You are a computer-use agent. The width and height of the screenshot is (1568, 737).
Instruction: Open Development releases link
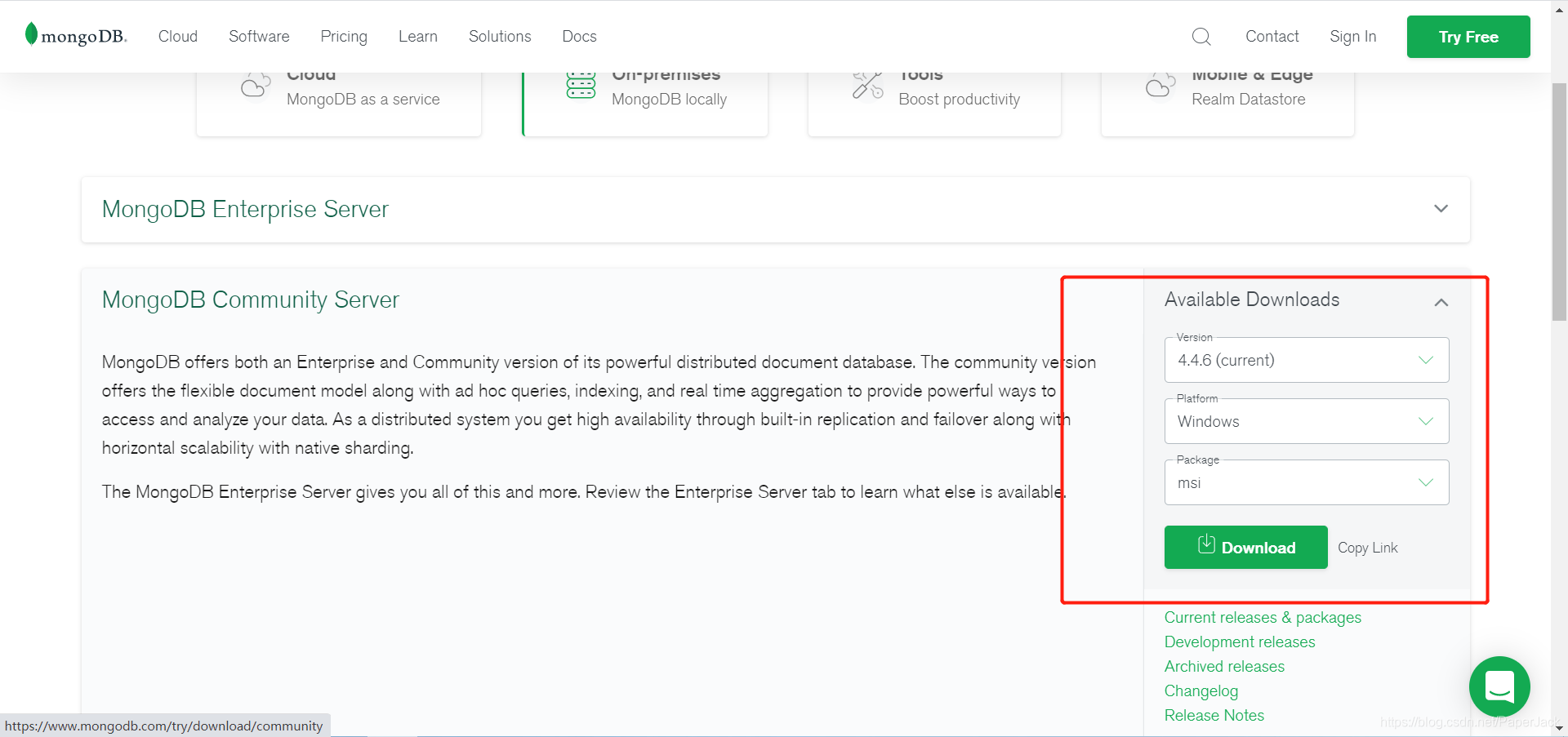pos(1240,642)
